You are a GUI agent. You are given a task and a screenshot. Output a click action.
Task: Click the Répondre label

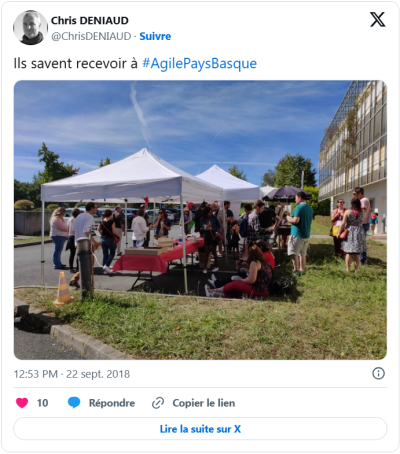[112, 403]
